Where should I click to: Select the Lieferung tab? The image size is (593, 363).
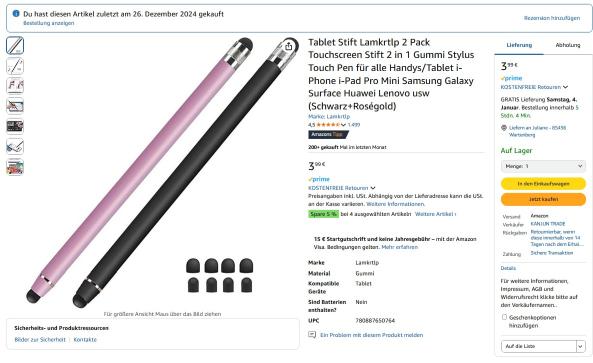519,45
